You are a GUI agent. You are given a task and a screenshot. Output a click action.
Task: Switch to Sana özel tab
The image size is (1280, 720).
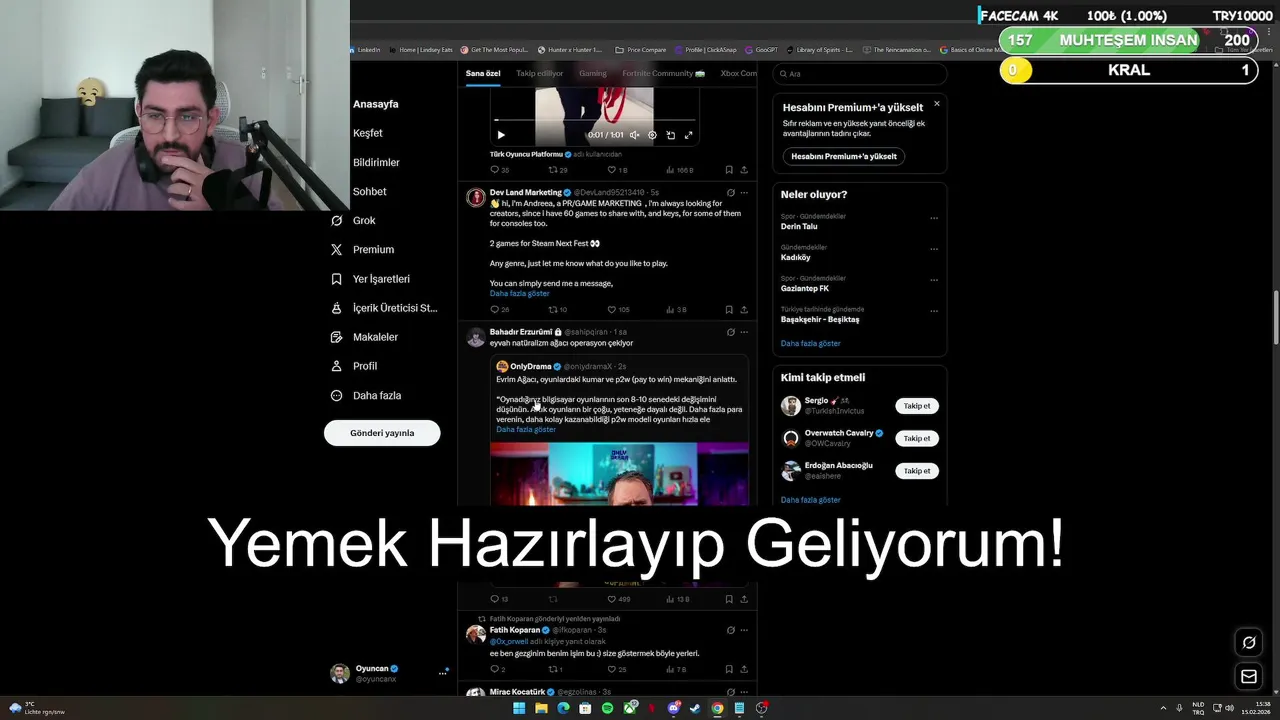pyautogui.click(x=483, y=73)
